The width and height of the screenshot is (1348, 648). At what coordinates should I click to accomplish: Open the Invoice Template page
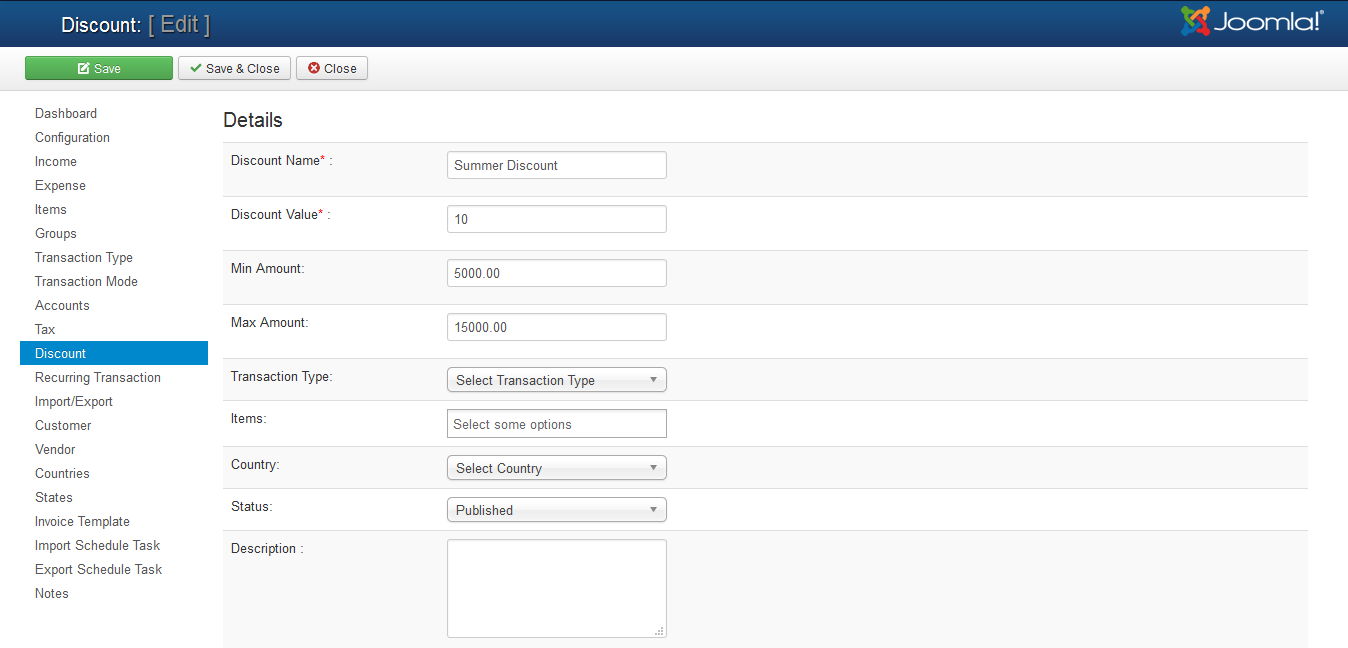(82, 522)
